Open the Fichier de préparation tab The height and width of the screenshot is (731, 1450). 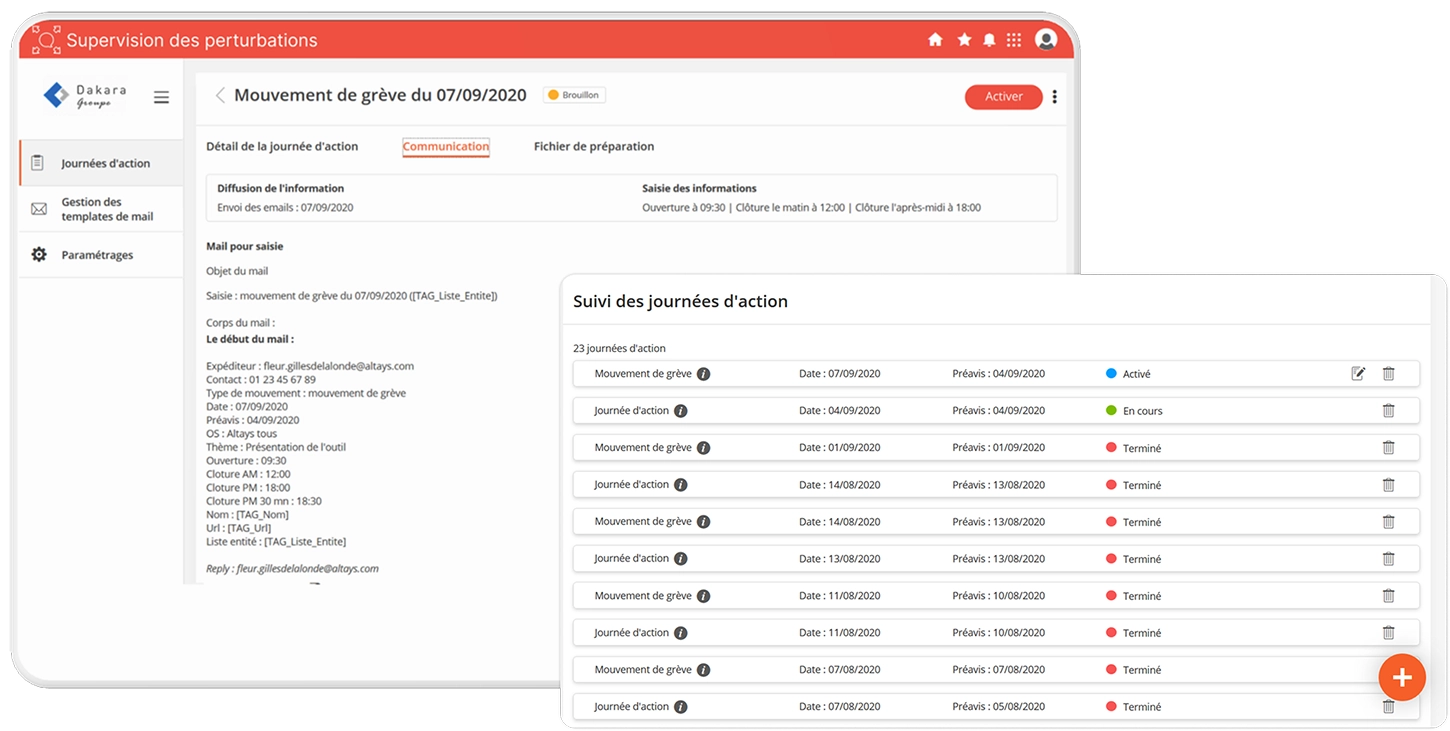593,146
